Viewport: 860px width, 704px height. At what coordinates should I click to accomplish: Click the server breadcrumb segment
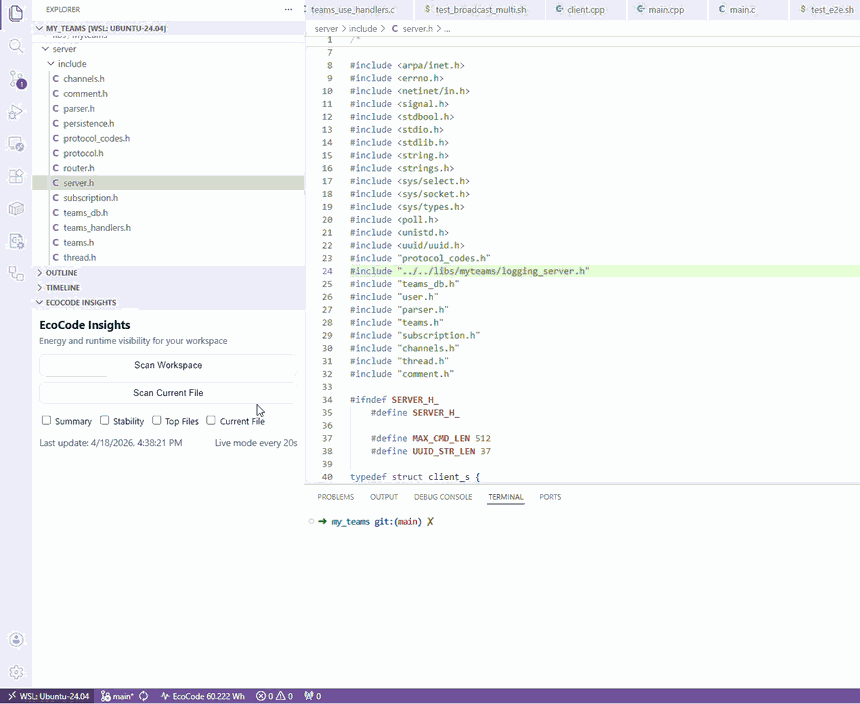point(326,29)
